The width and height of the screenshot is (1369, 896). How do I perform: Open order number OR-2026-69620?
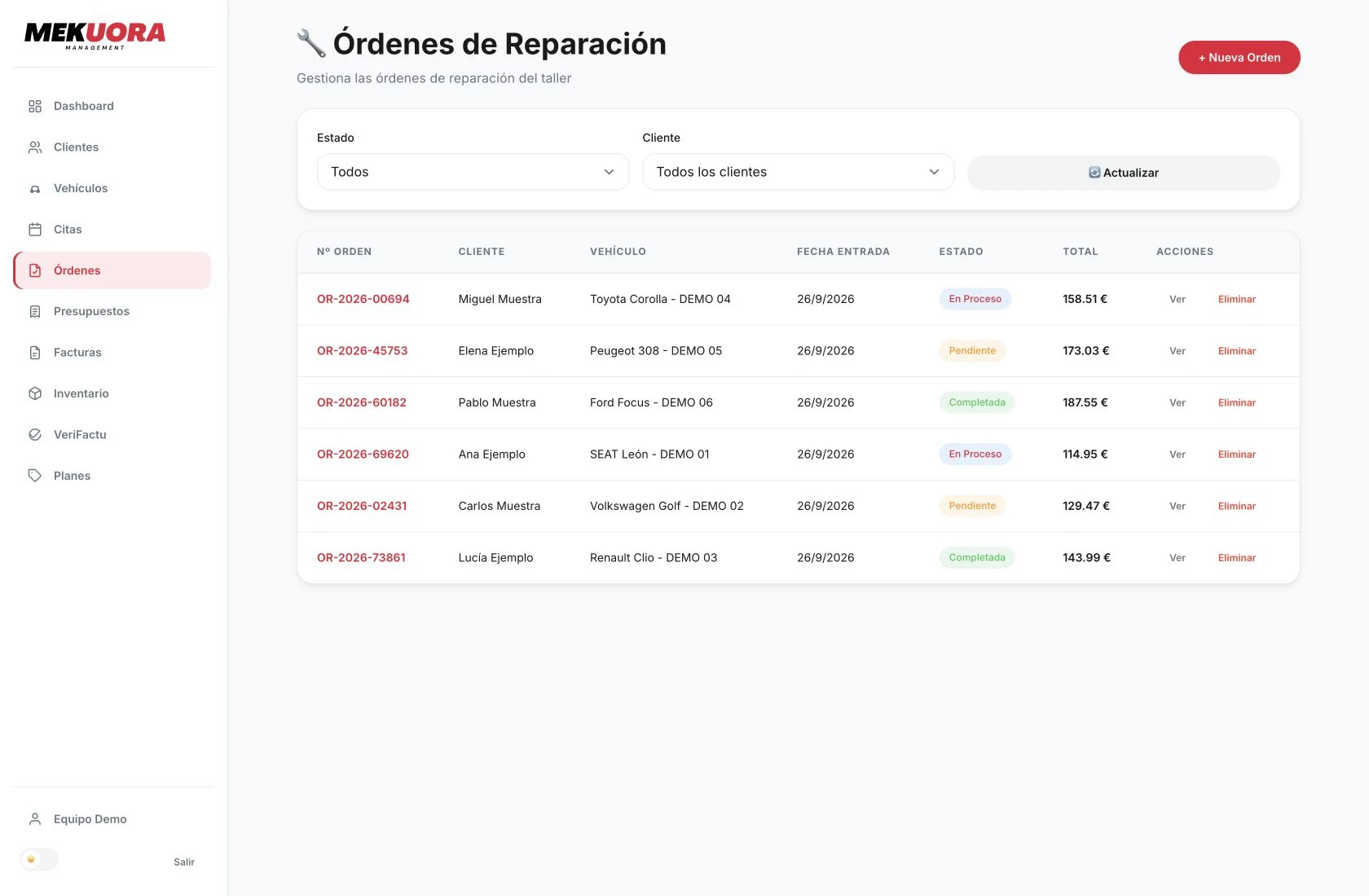coord(363,455)
